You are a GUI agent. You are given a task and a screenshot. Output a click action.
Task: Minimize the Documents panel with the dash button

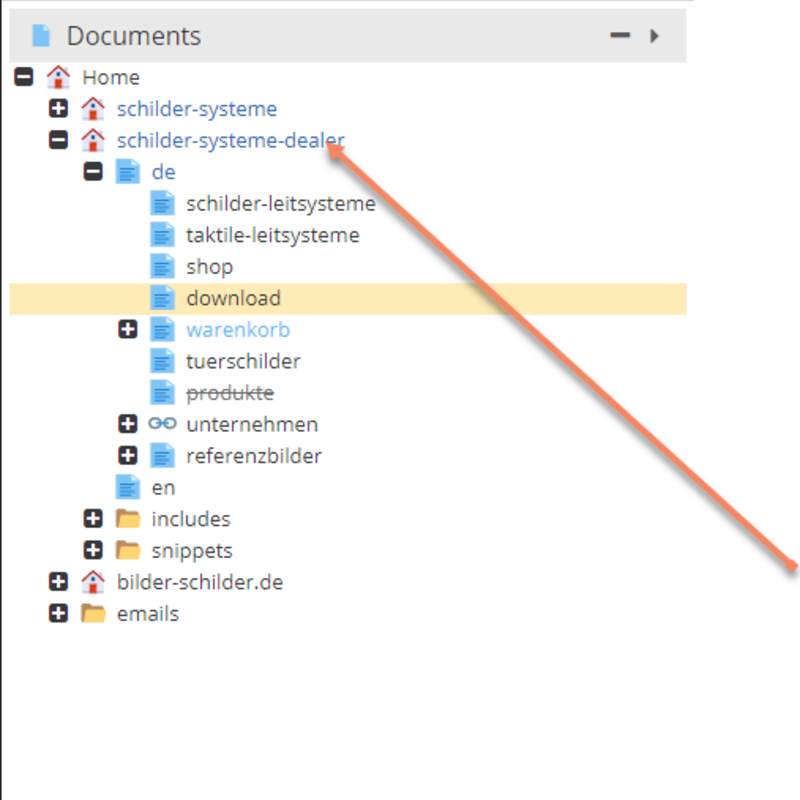pos(620,36)
